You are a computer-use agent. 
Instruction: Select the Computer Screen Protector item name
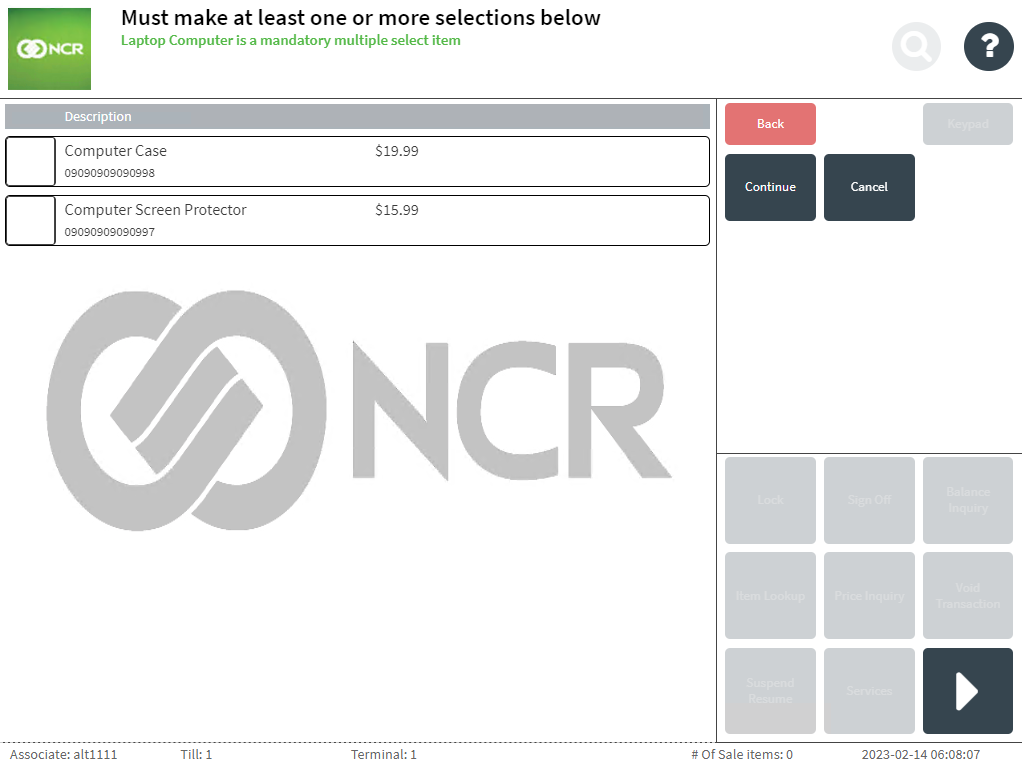point(155,210)
